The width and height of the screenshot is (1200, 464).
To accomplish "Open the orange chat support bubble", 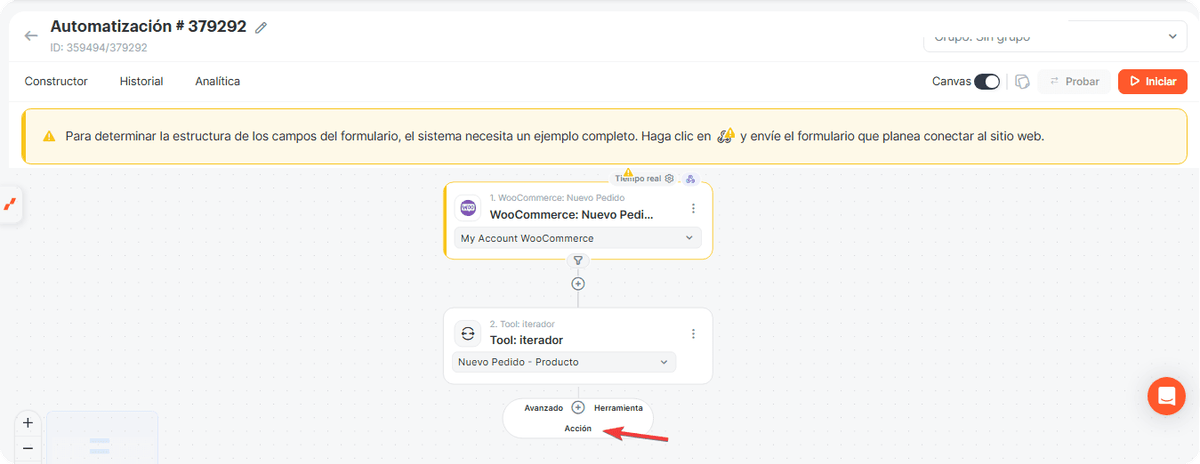I will [1166, 396].
